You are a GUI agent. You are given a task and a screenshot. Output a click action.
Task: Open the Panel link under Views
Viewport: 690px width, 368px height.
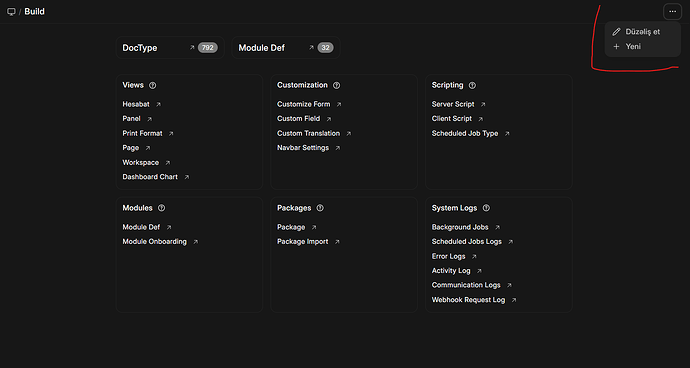click(131, 119)
